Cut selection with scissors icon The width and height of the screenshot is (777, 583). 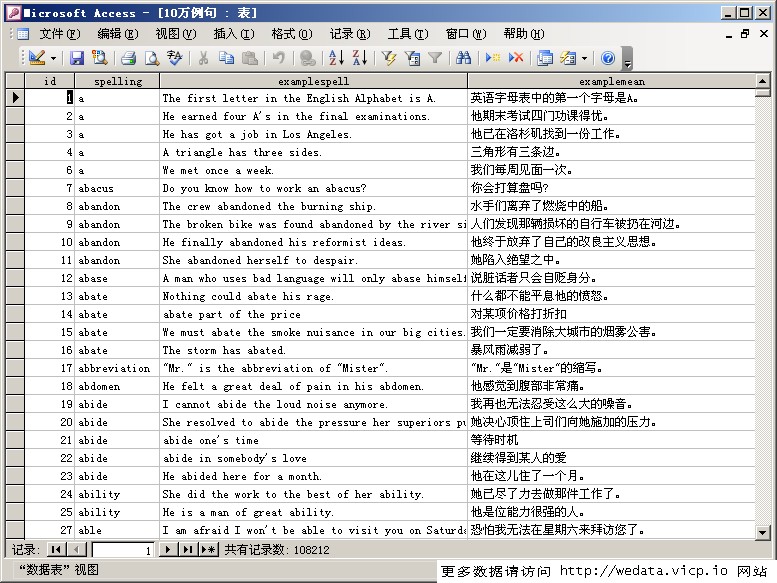[203, 58]
